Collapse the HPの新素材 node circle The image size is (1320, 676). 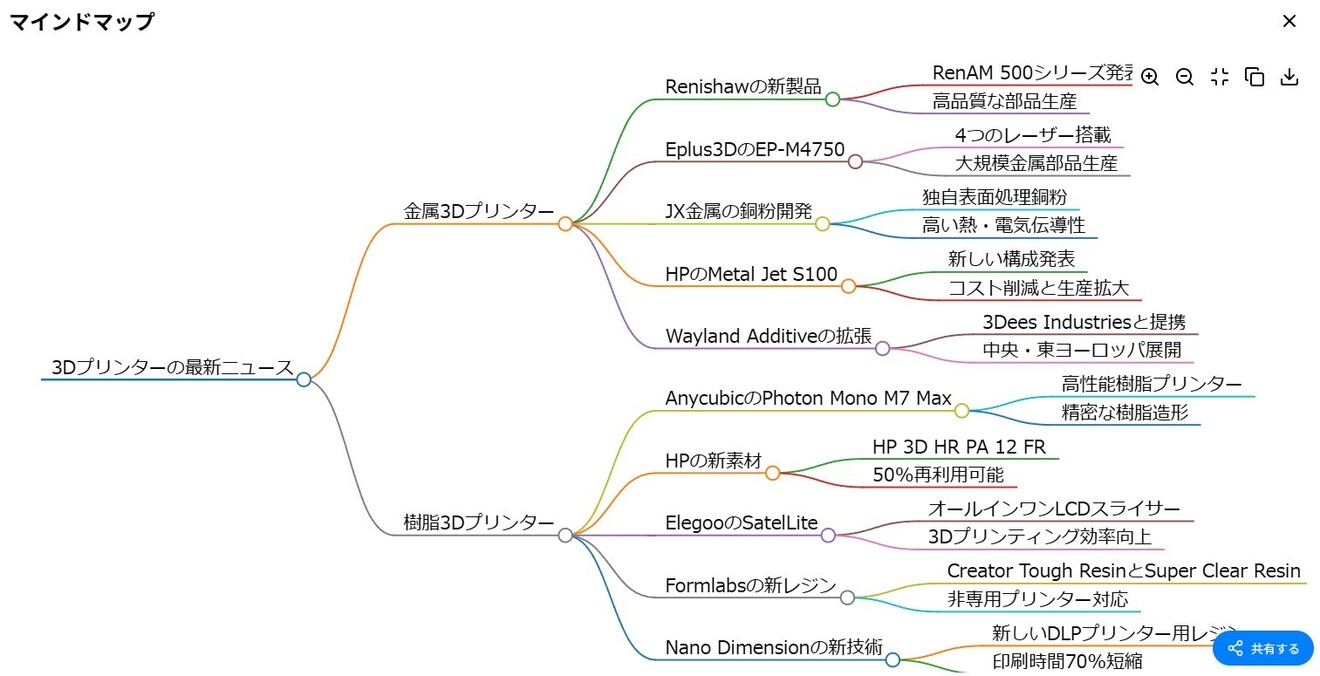click(772, 473)
